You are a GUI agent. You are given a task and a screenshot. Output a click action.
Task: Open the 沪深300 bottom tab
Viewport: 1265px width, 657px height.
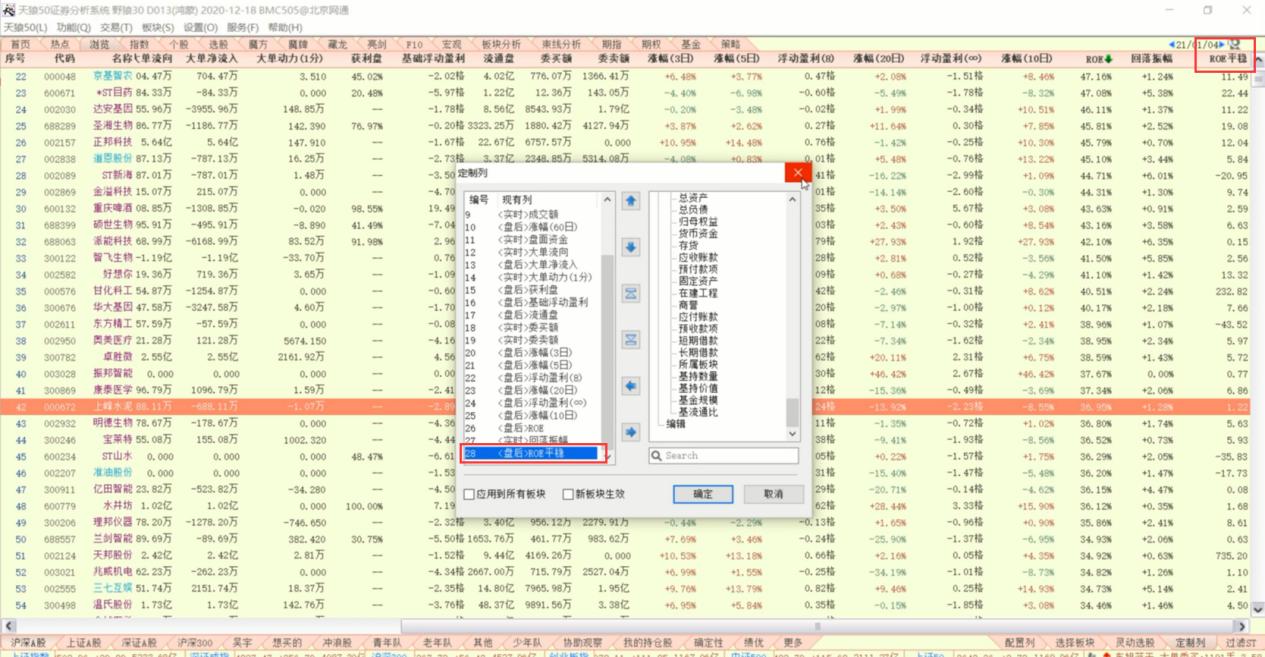pyautogui.click(x=194, y=642)
